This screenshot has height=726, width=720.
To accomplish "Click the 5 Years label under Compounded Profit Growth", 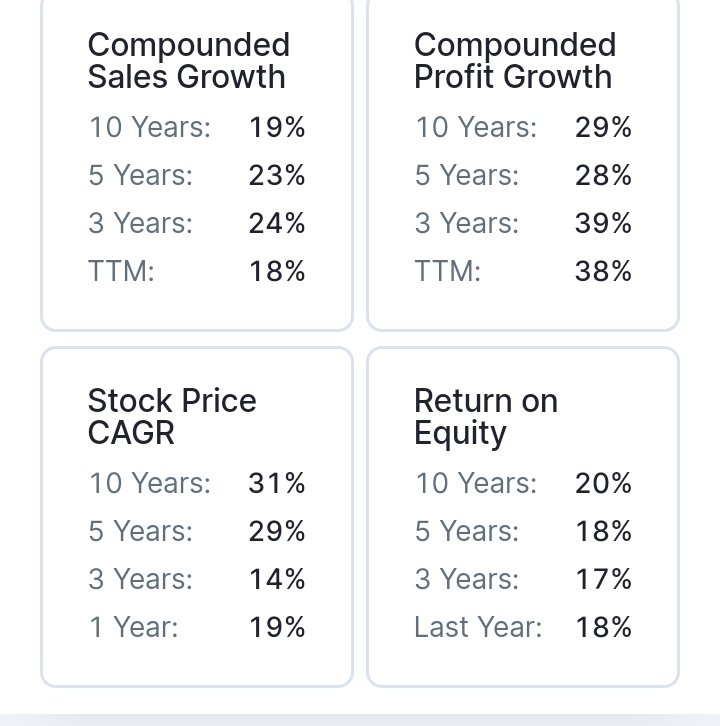I will [x=466, y=176].
